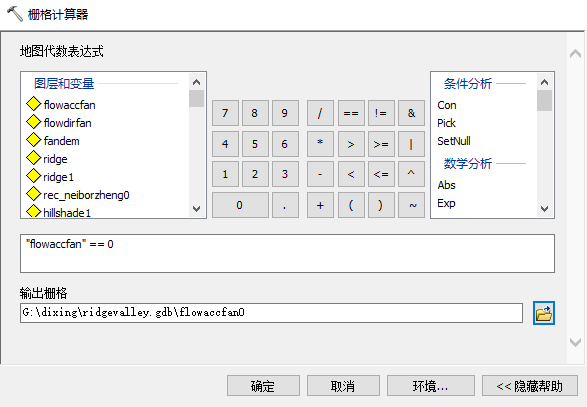This screenshot has width=587, height=407.
Task: Add the SetNull function
Action: [x=454, y=141]
